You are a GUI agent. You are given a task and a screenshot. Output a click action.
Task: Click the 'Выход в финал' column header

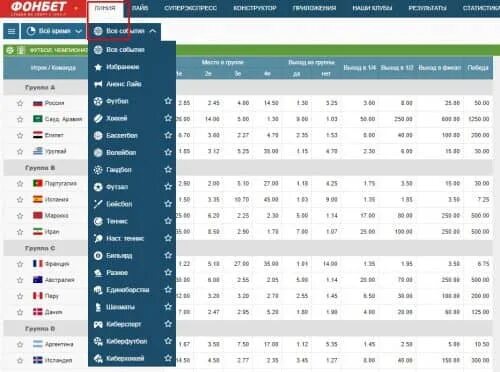click(439, 68)
